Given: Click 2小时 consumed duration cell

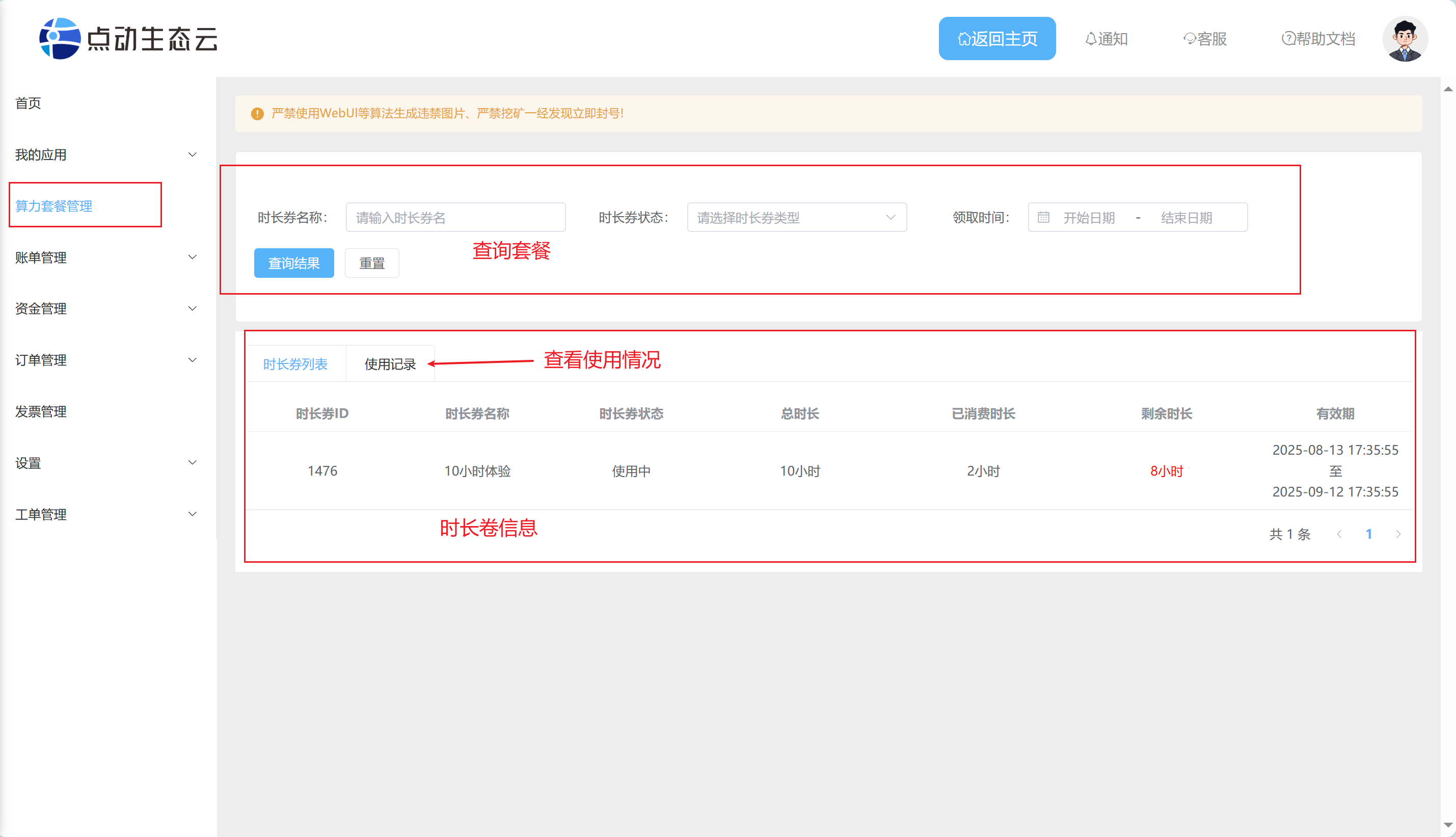Looking at the screenshot, I should [983, 471].
